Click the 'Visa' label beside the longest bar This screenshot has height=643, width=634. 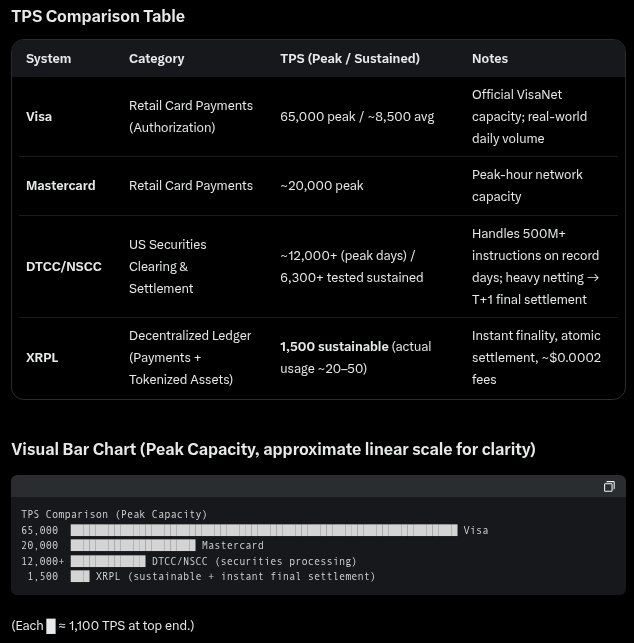coord(476,530)
